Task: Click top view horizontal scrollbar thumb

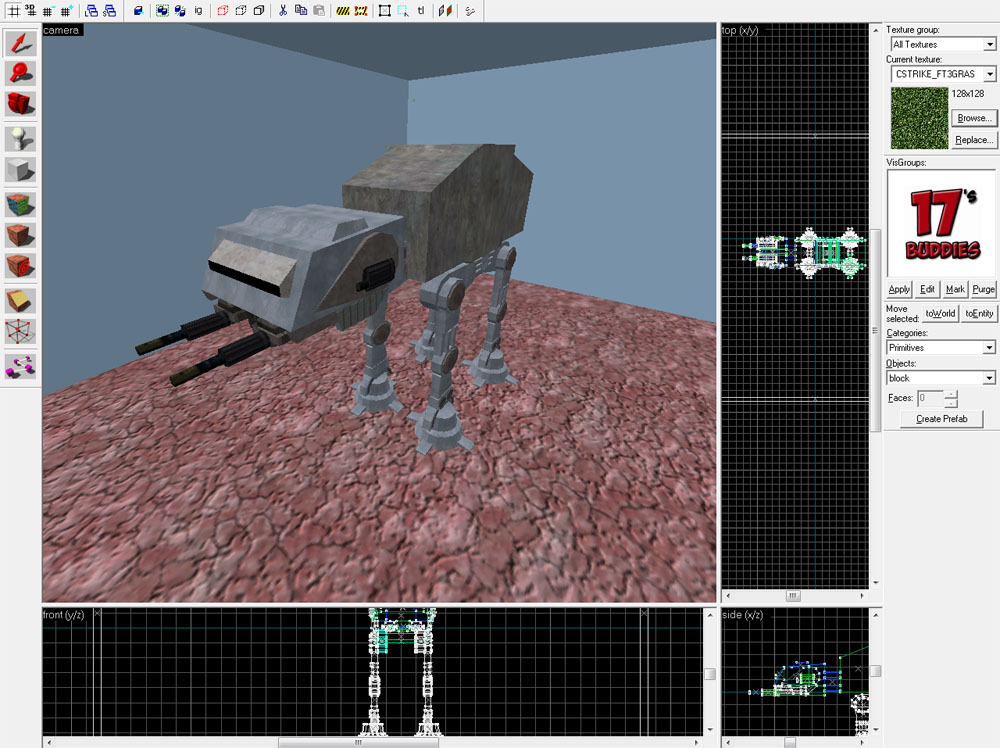Action: (x=793, y=596)
